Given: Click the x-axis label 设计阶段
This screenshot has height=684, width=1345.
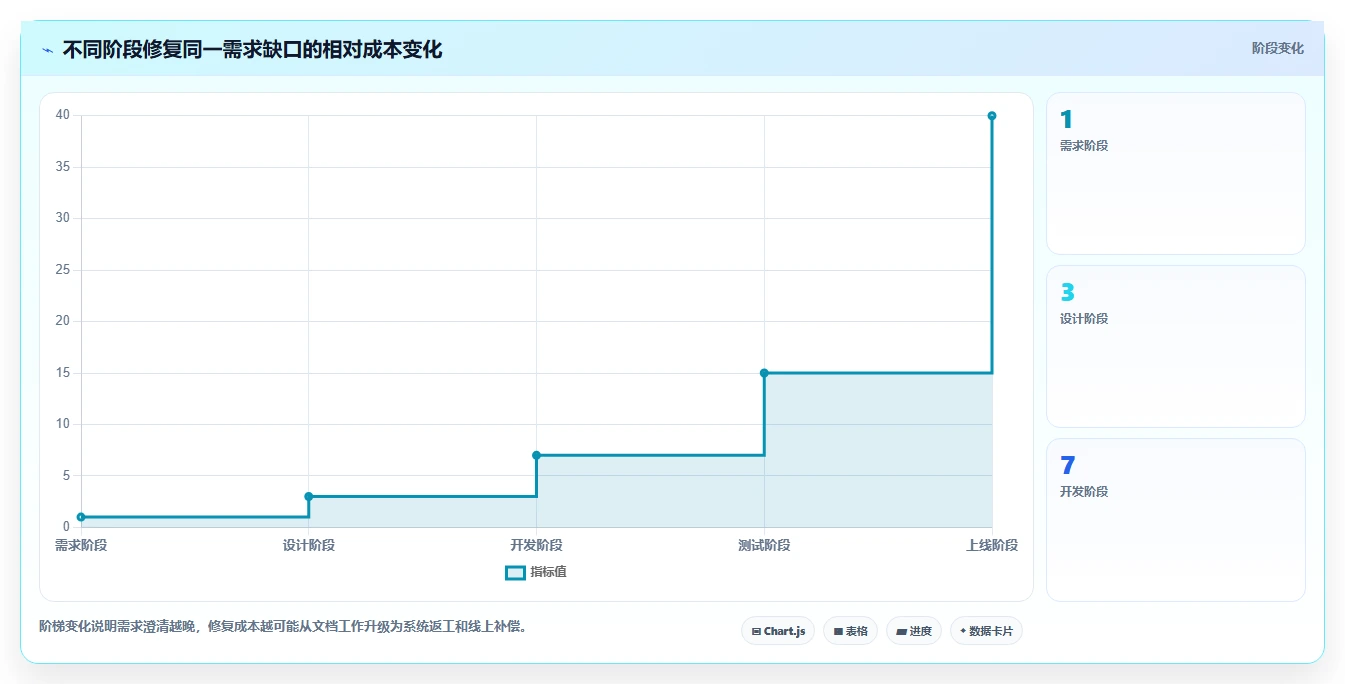Looking at the screenshot, I should pyautogui.click(x=309, y=545).
